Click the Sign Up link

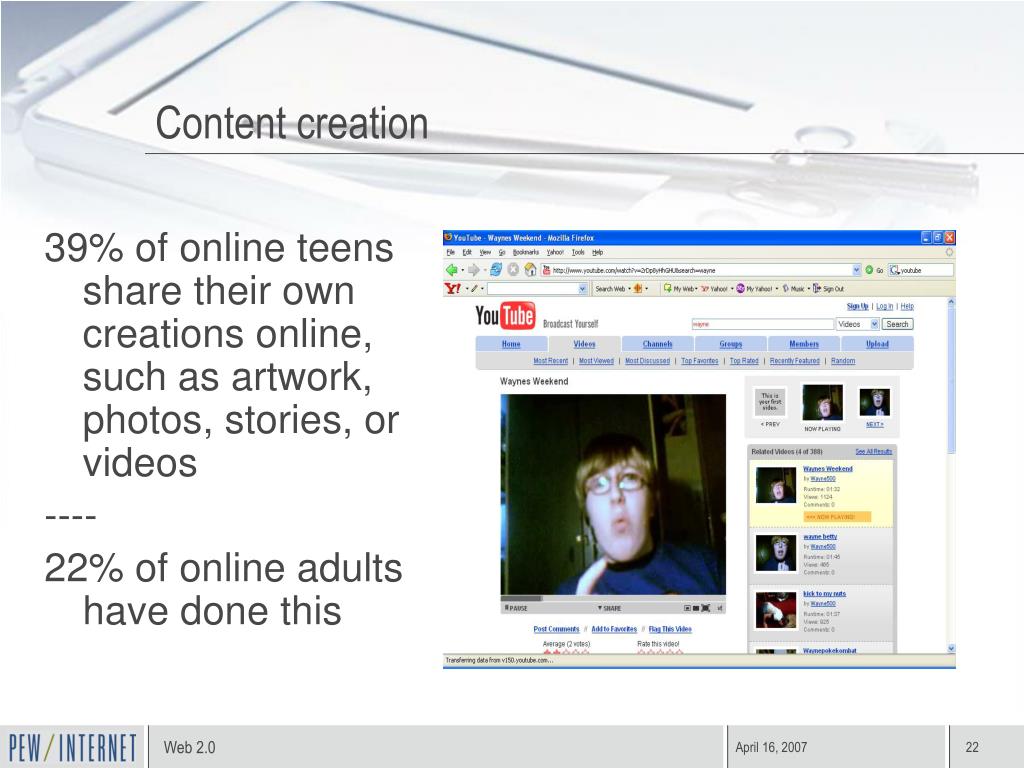click(857, 306)
